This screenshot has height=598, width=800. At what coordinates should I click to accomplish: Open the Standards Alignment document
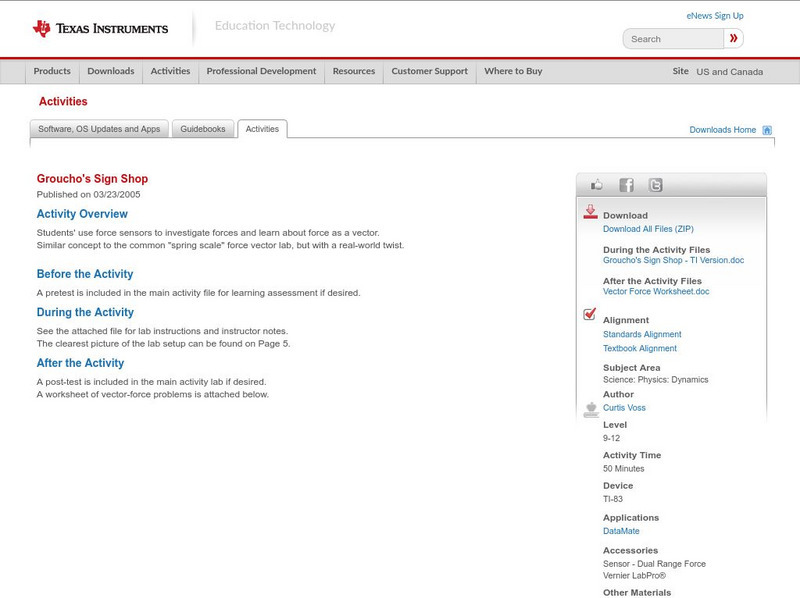click(x=643, y=334)
